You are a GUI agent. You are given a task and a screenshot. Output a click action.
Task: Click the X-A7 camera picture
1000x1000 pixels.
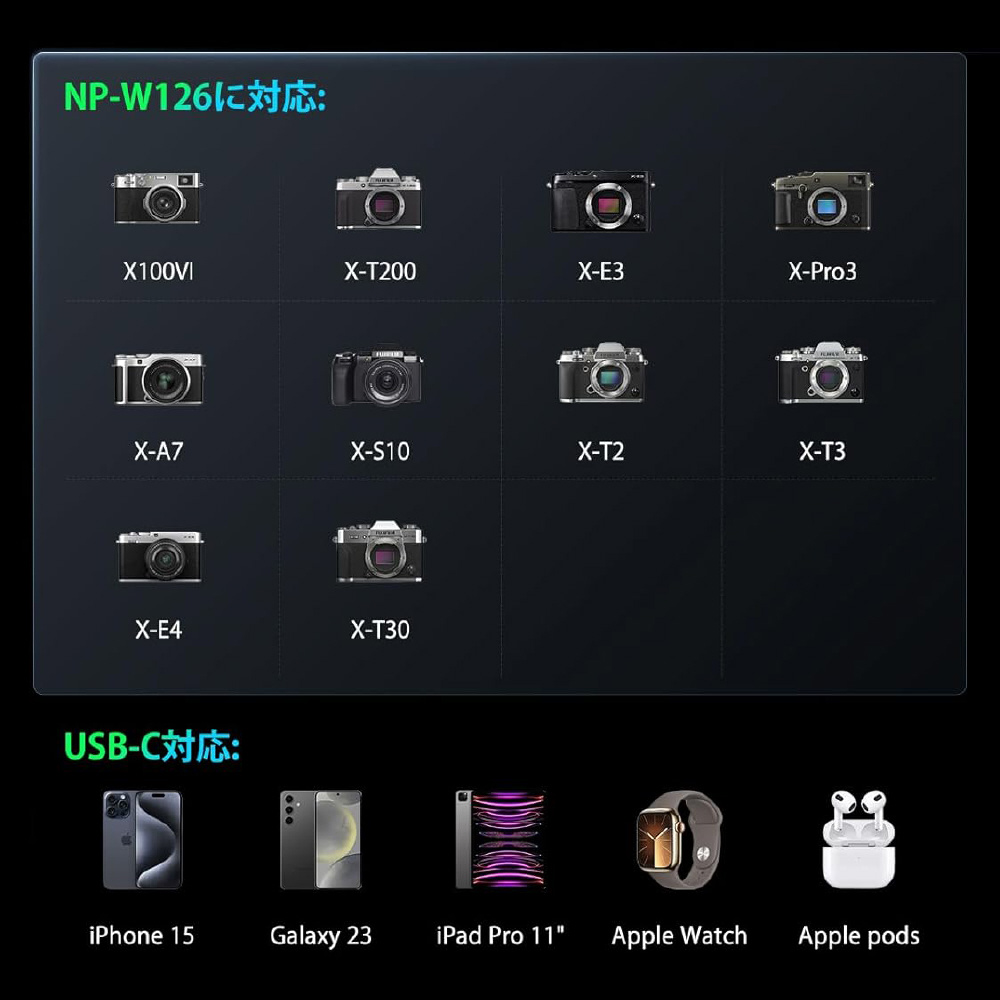(159, 379)
